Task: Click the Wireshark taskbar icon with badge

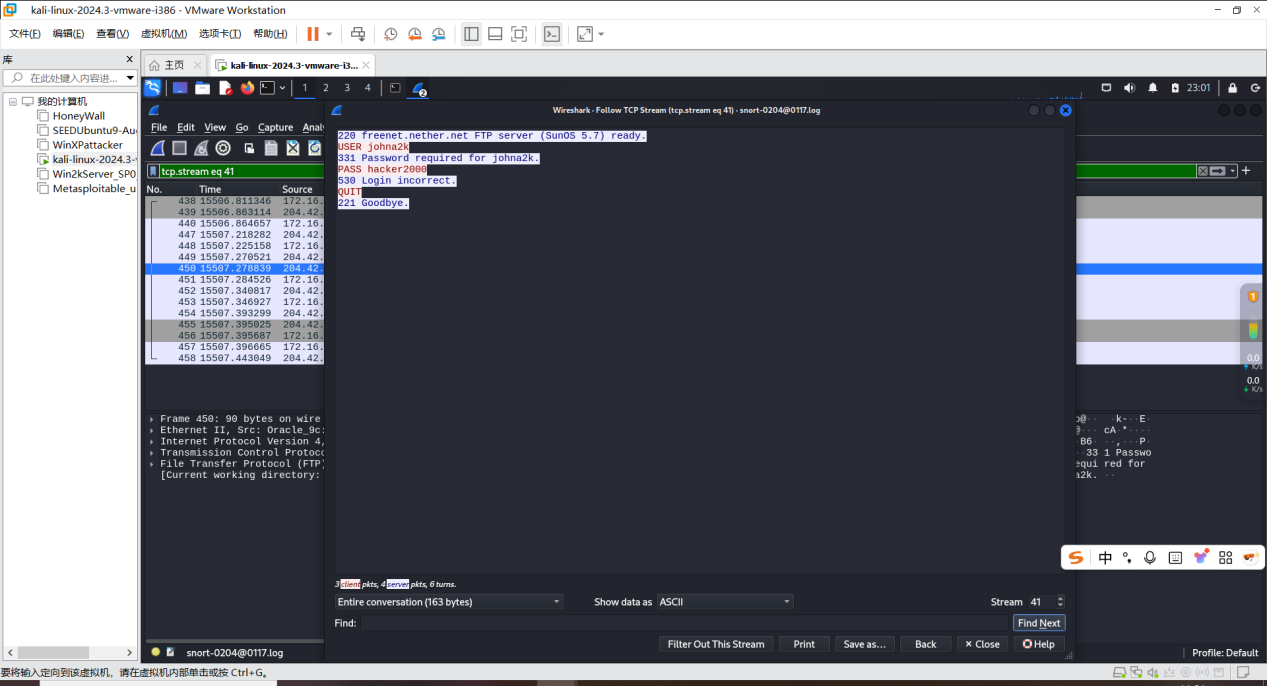Action: [x=418, y=88]
